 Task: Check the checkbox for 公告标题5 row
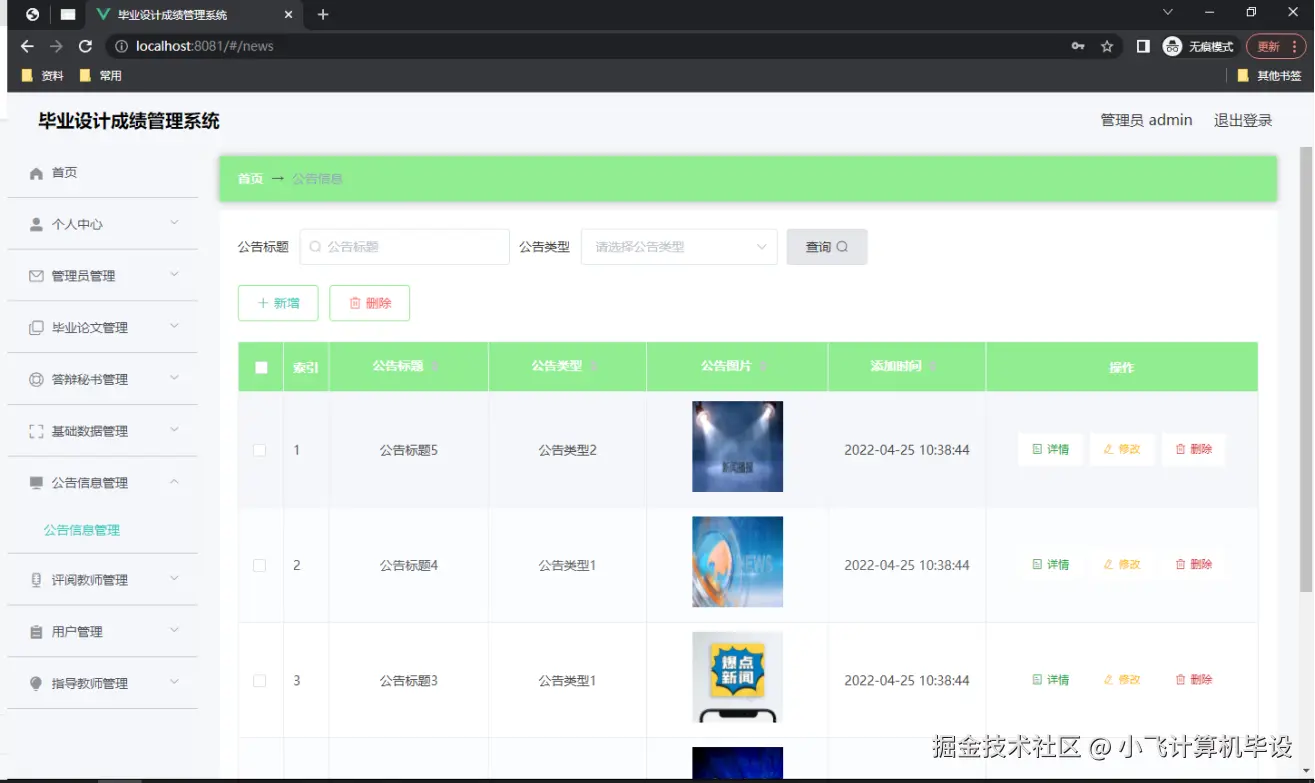[x=260, y=450]
